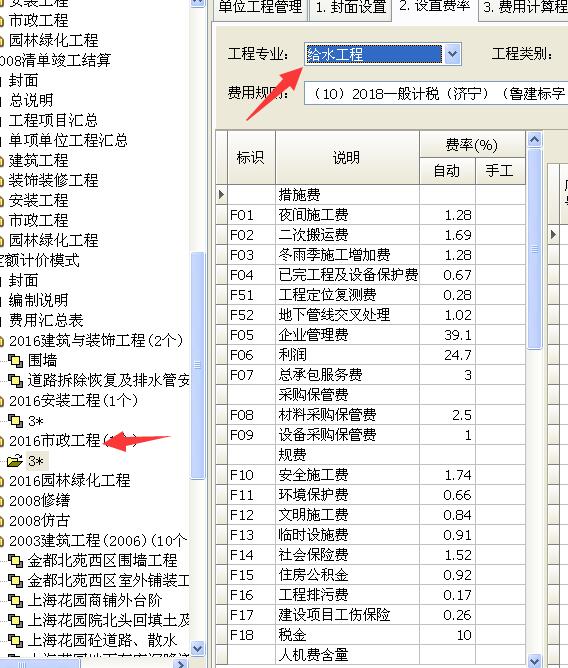568x668 pixels.
Task: Select the 2016建筑与装饰工程(2个) tree node
Action: click(95, 341)
